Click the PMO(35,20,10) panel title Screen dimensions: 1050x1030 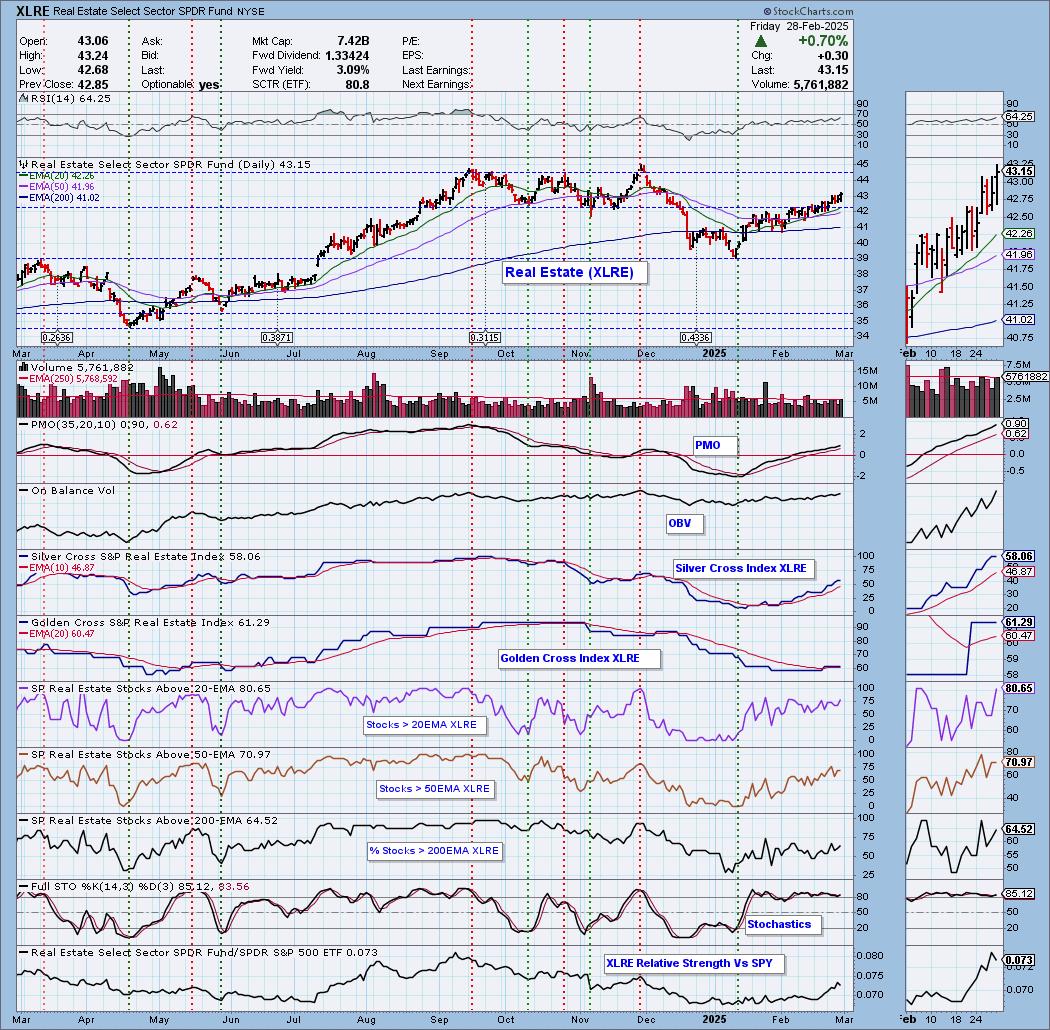coord(98,425)
